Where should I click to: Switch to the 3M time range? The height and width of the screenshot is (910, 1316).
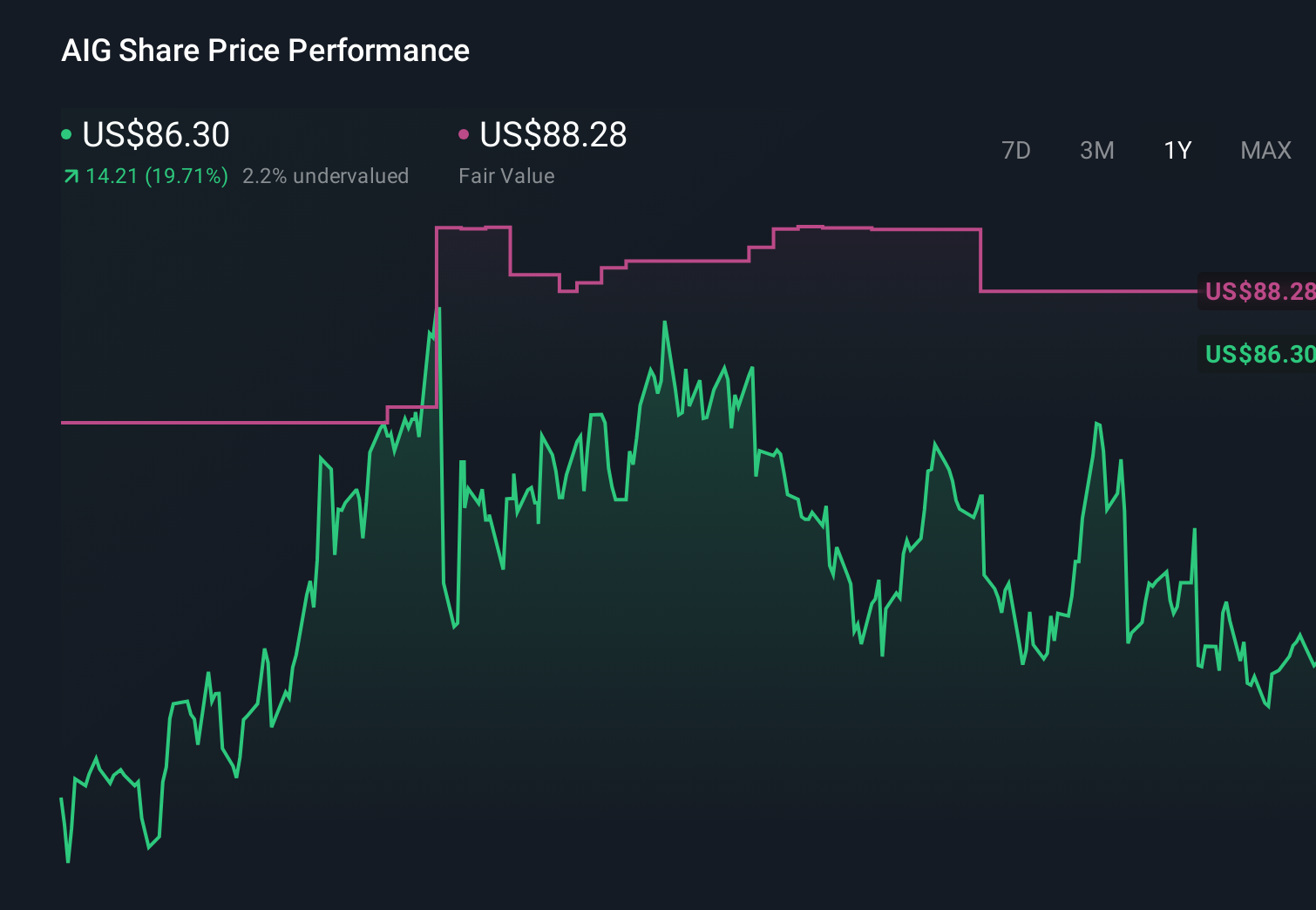pyautogui.click(x=1096, y=150)
